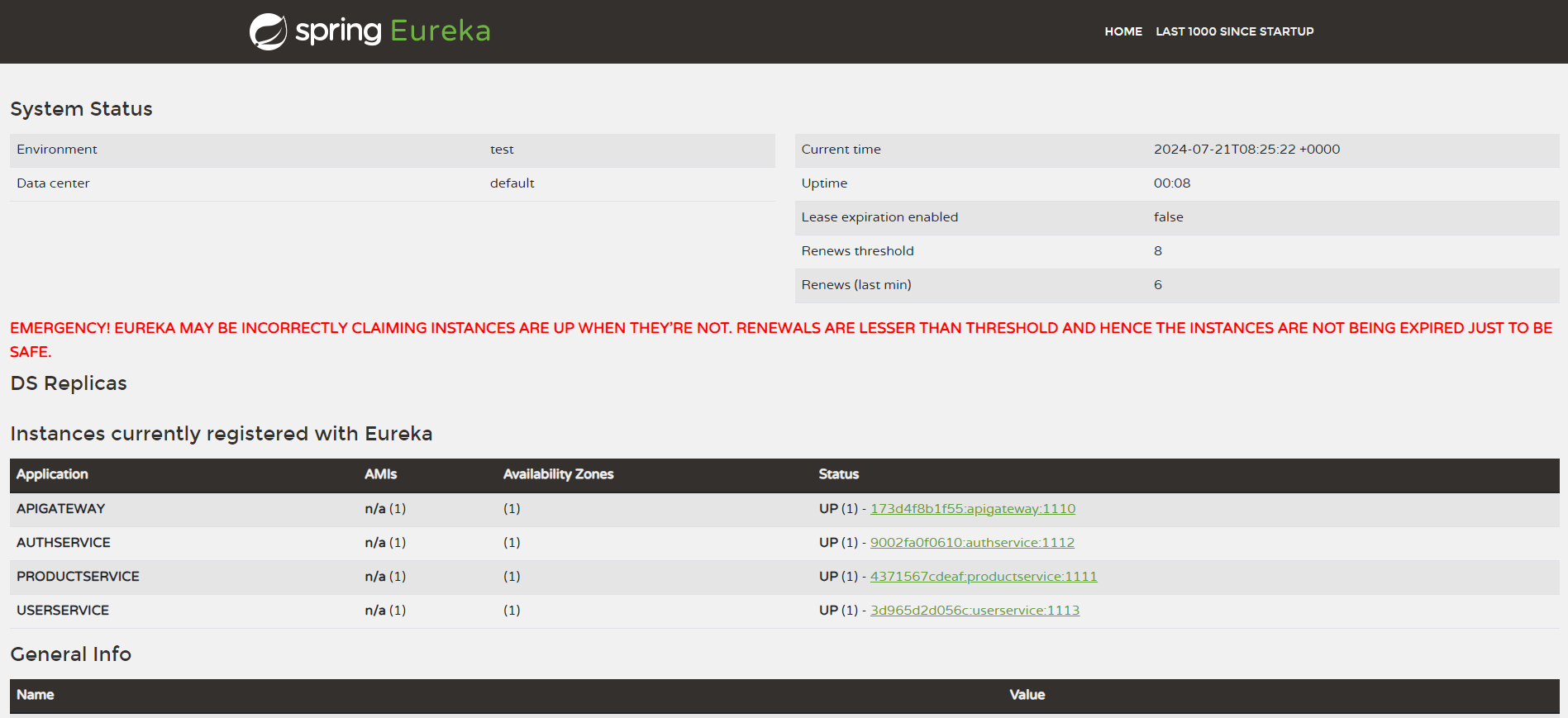
Task: Click the Renews threshold label
Action: pyautogui.click(x=858, y=251)
